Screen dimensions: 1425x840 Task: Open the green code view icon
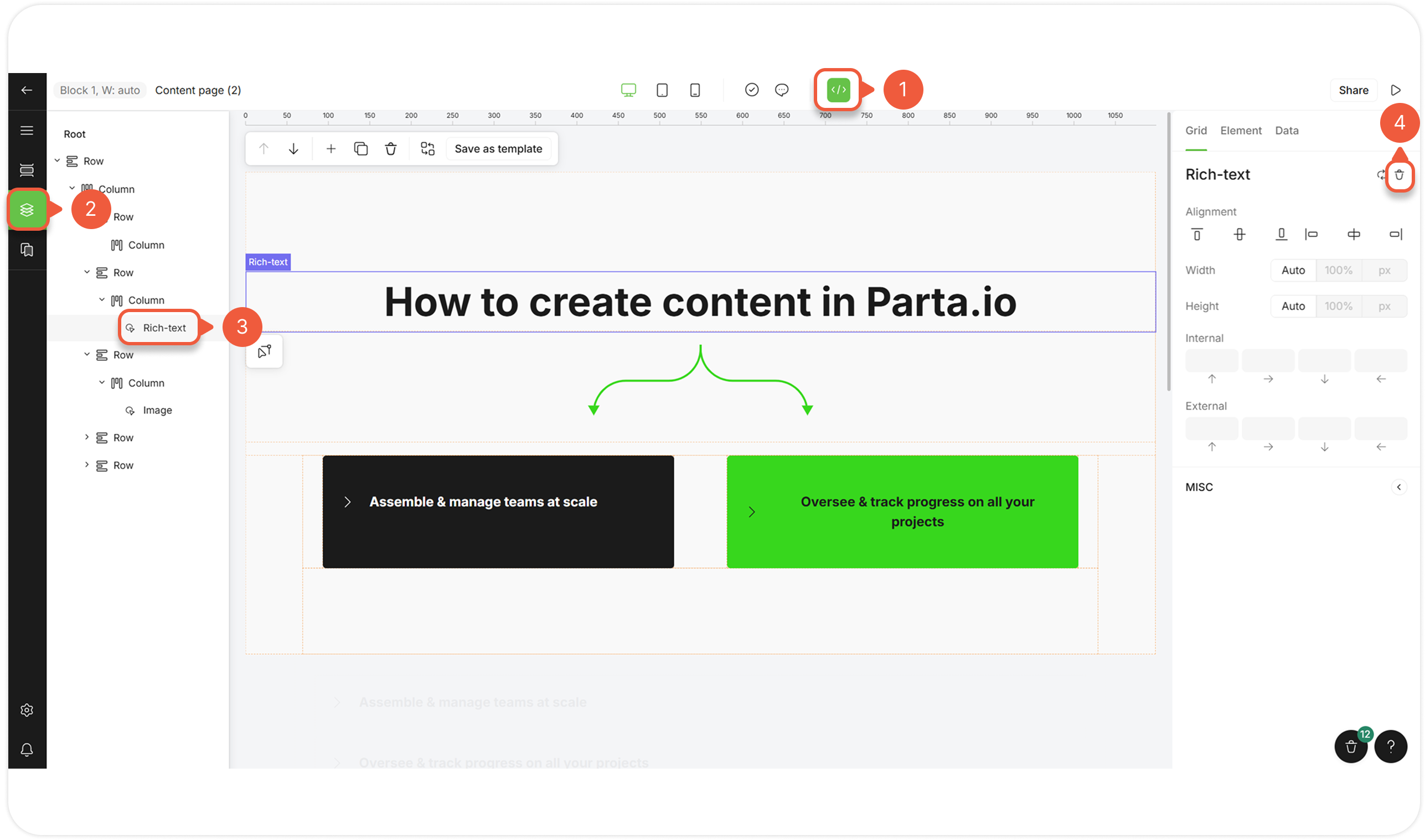838,90
